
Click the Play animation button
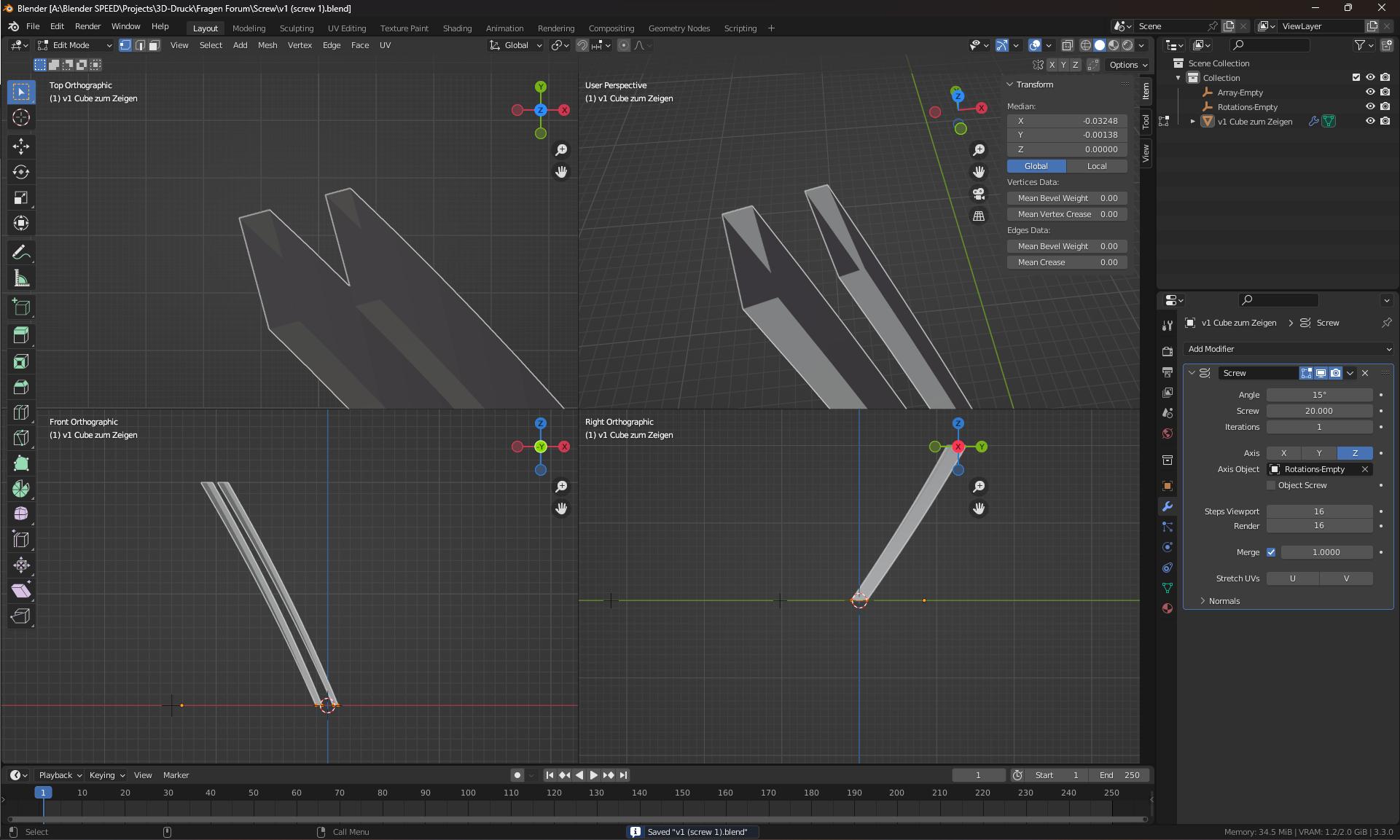pos(593,775)
